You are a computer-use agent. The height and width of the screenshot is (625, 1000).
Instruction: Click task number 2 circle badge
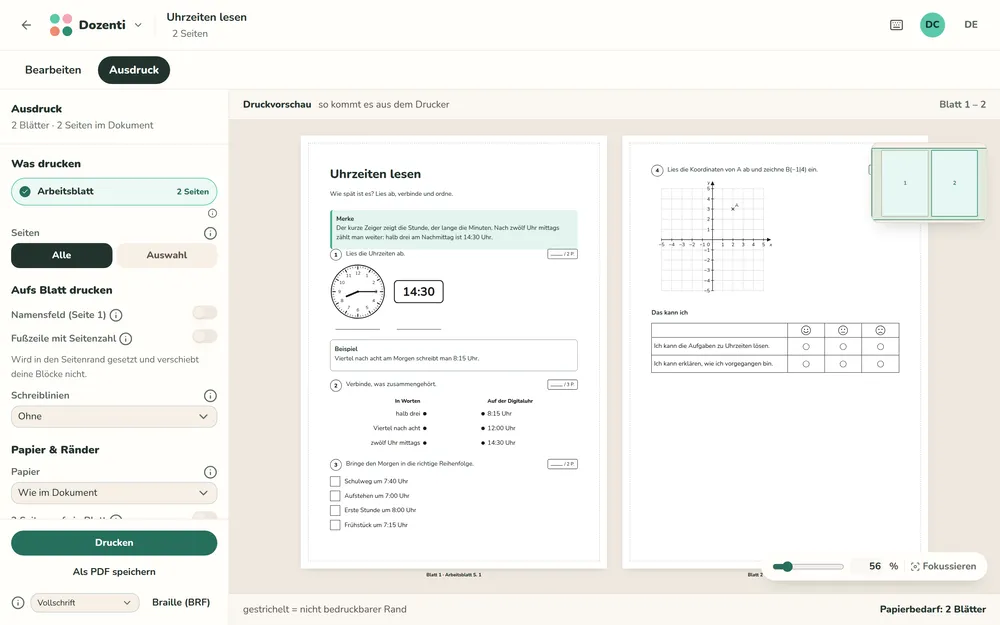336,385
